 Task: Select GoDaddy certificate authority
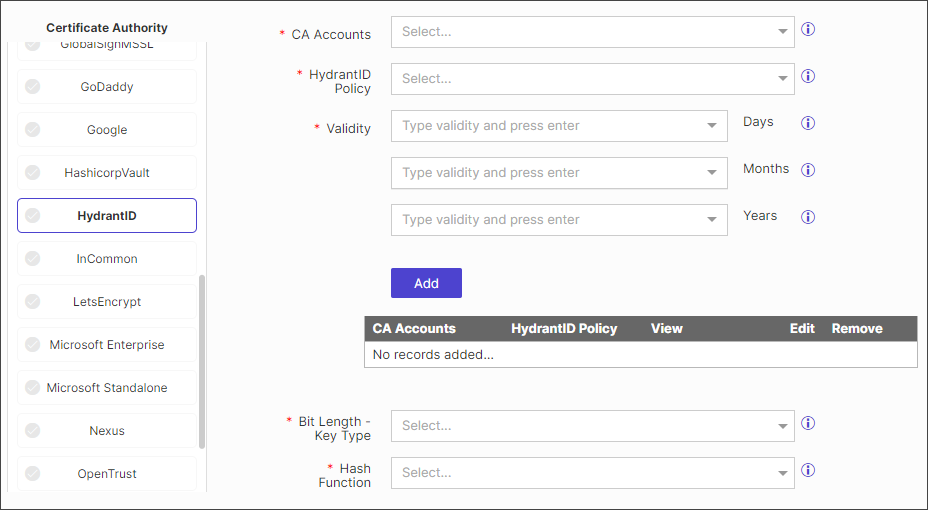[107, 86]
